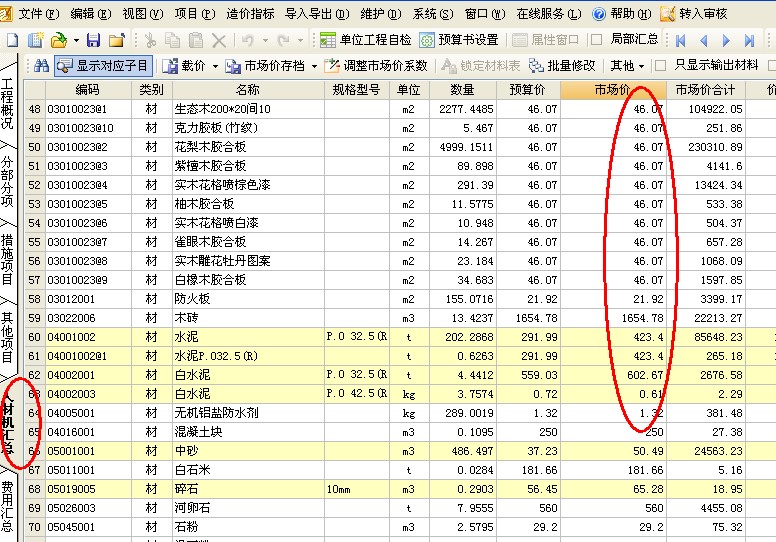
Task: Open the 导入导出(D) menu
Action: click(x=317, y=14)
